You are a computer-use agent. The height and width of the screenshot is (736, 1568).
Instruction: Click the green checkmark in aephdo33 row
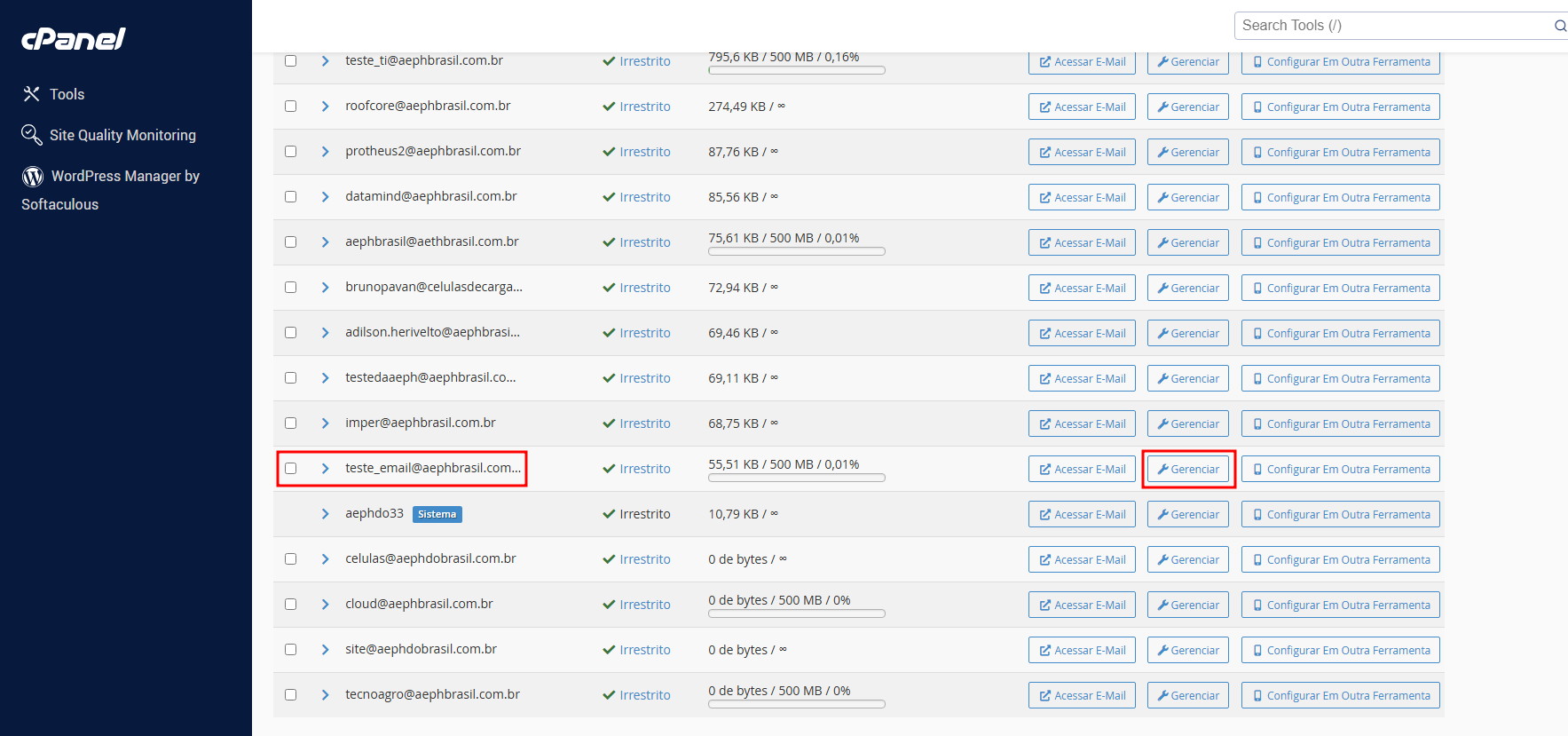[x=609, y=514]
